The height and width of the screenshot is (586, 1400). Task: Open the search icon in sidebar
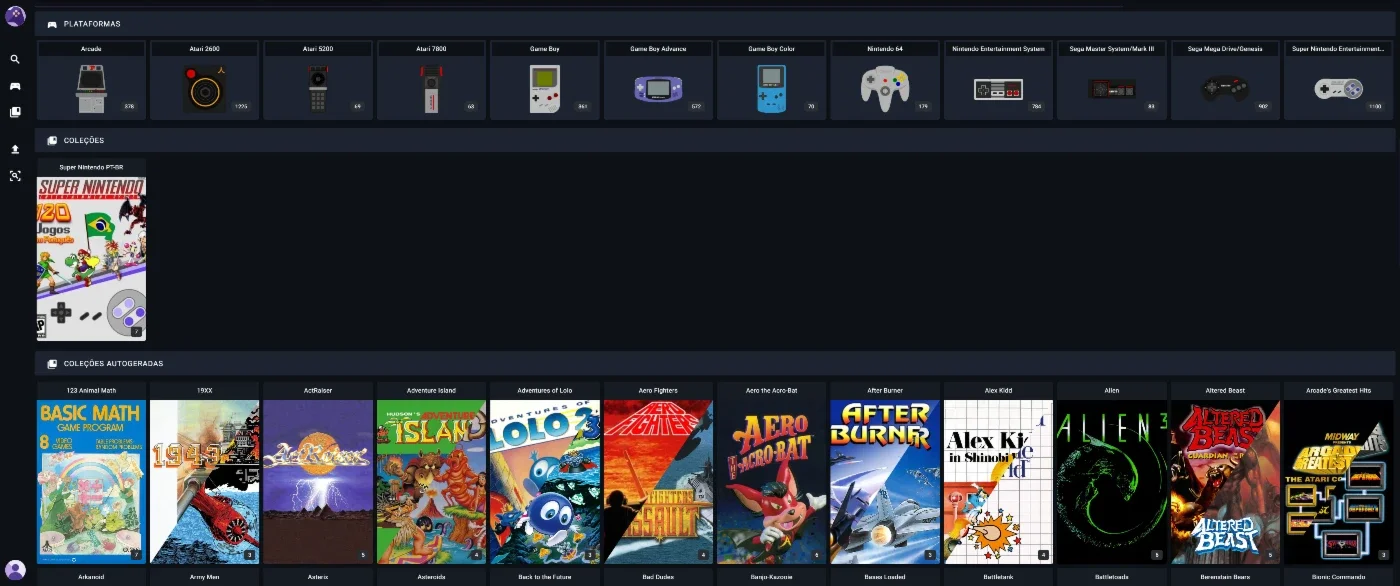click(15, 60)
